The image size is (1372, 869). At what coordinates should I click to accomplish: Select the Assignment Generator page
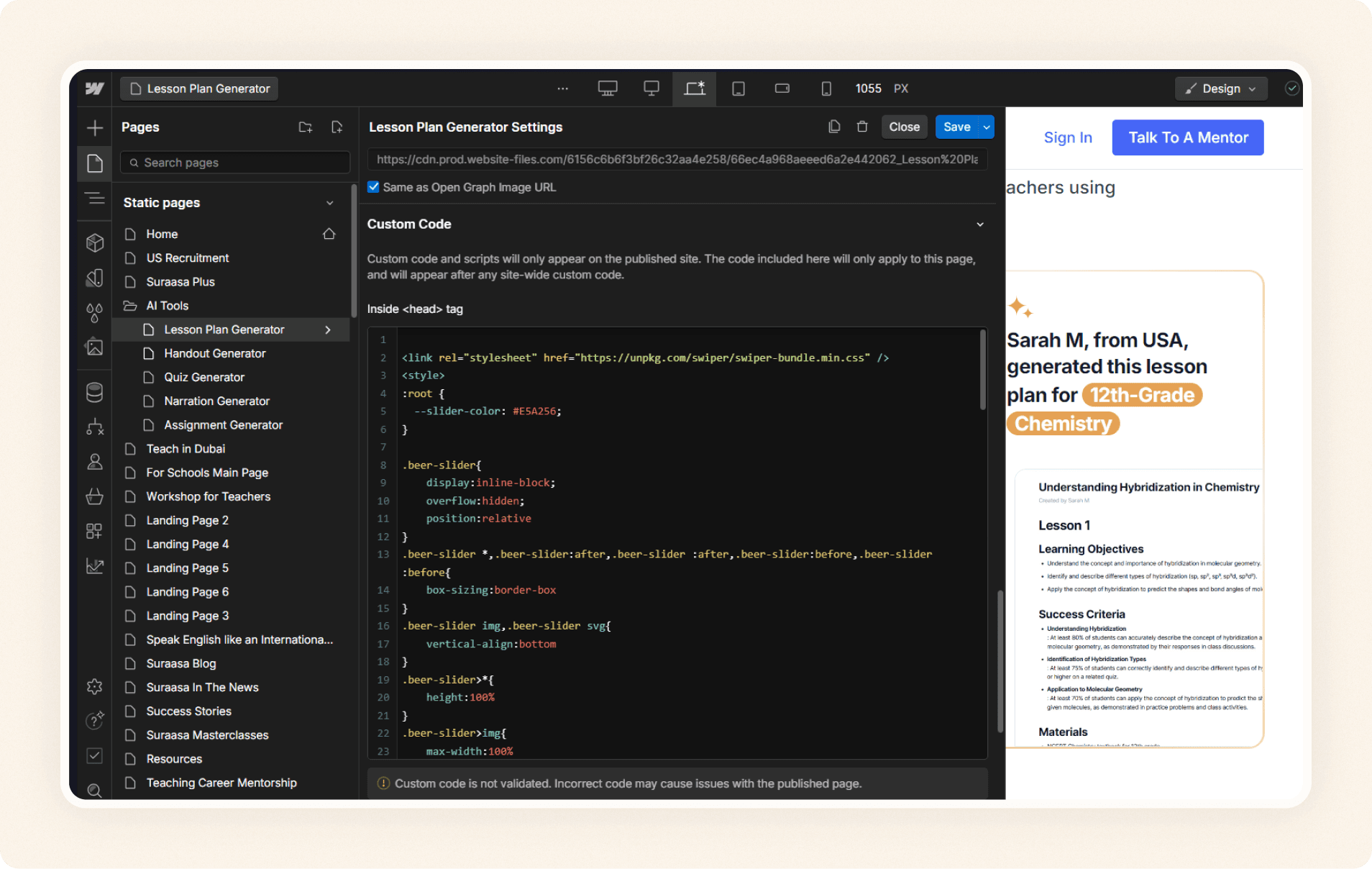click(231, 424)
